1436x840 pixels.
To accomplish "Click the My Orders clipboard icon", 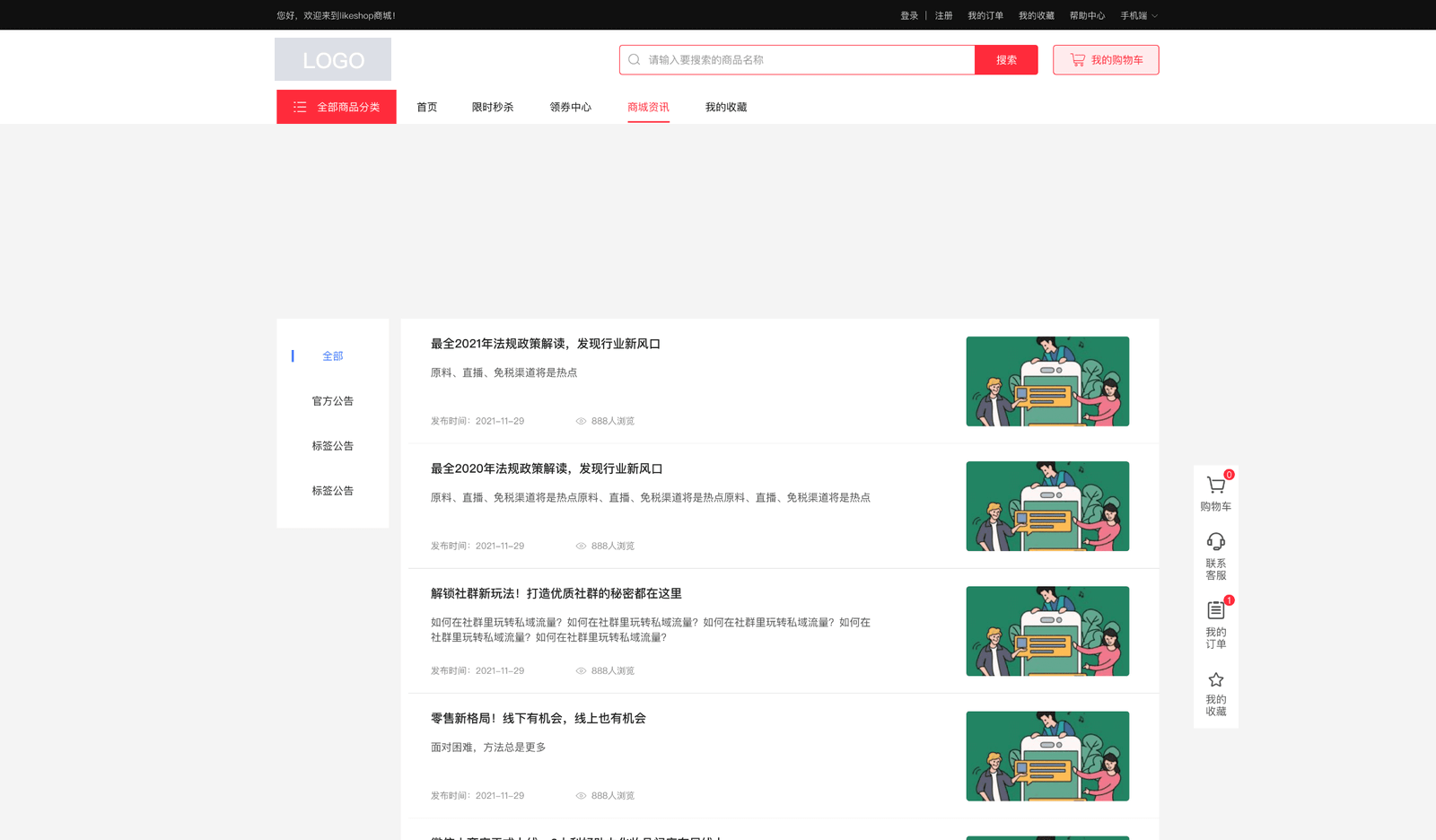I will [x=1215, y=610].
